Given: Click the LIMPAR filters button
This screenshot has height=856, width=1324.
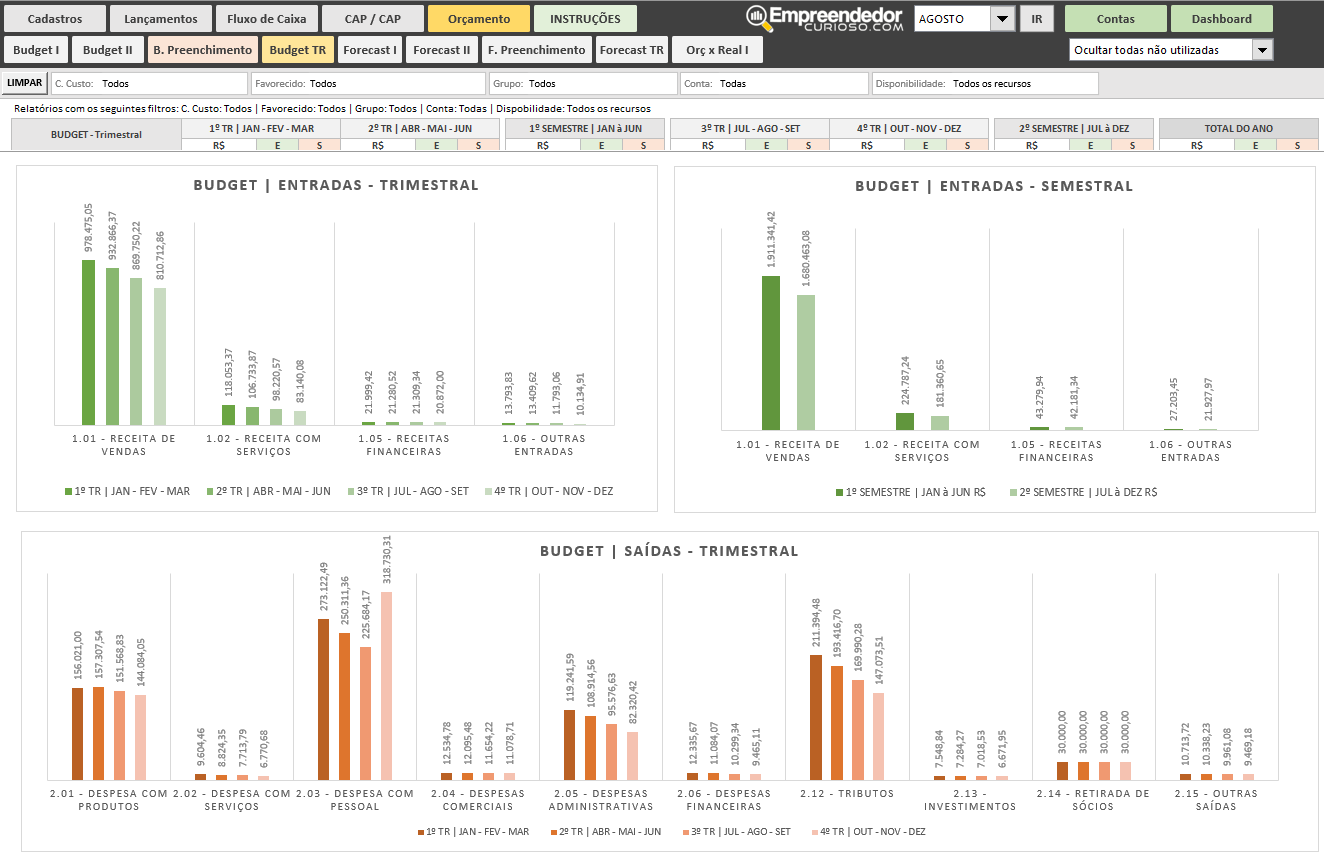Looking at the screenshot, I should coord(24,83).
